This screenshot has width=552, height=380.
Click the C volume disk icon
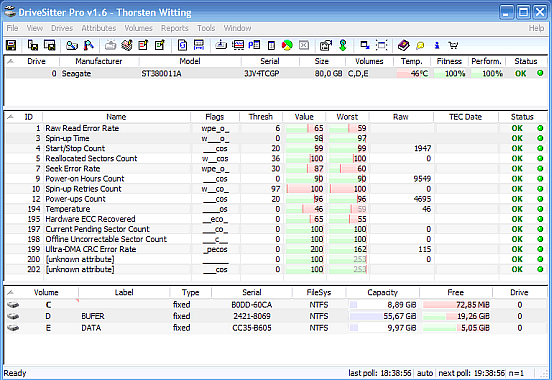click(x=13, y=305)
